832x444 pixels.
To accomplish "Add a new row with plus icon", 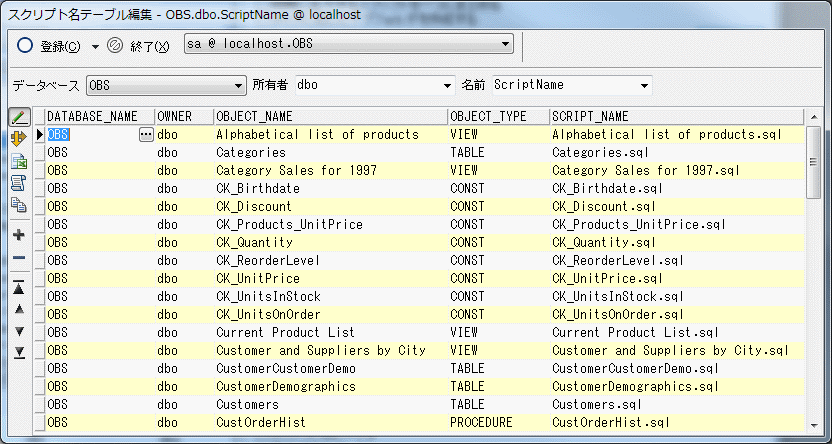I will pyautogui.click(x=19, y=235).
